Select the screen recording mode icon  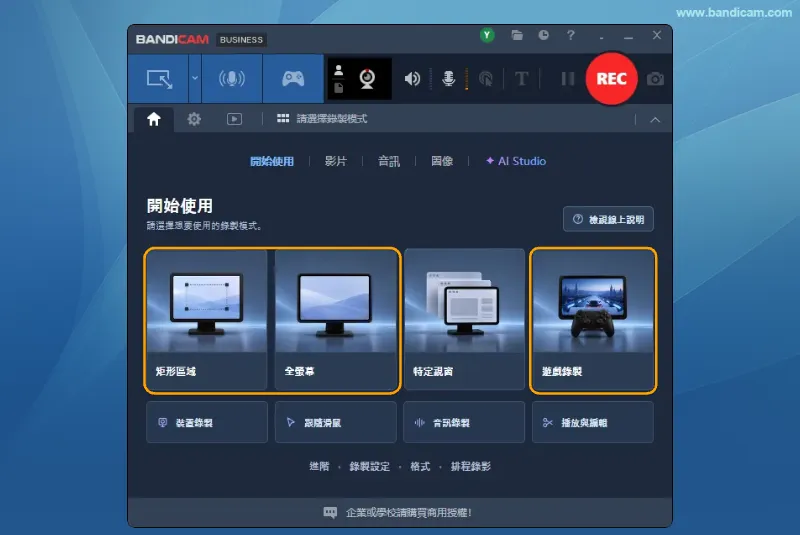coord(159,79)
